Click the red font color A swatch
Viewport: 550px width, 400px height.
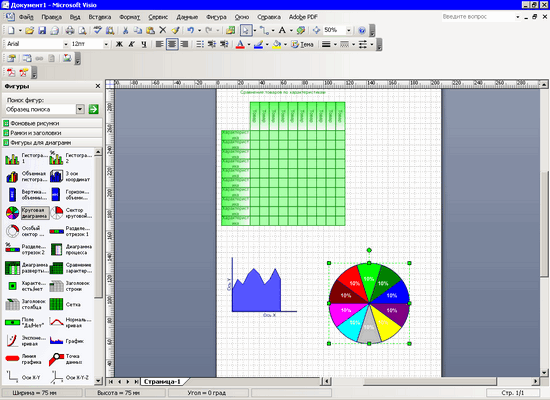coord(240,45)
